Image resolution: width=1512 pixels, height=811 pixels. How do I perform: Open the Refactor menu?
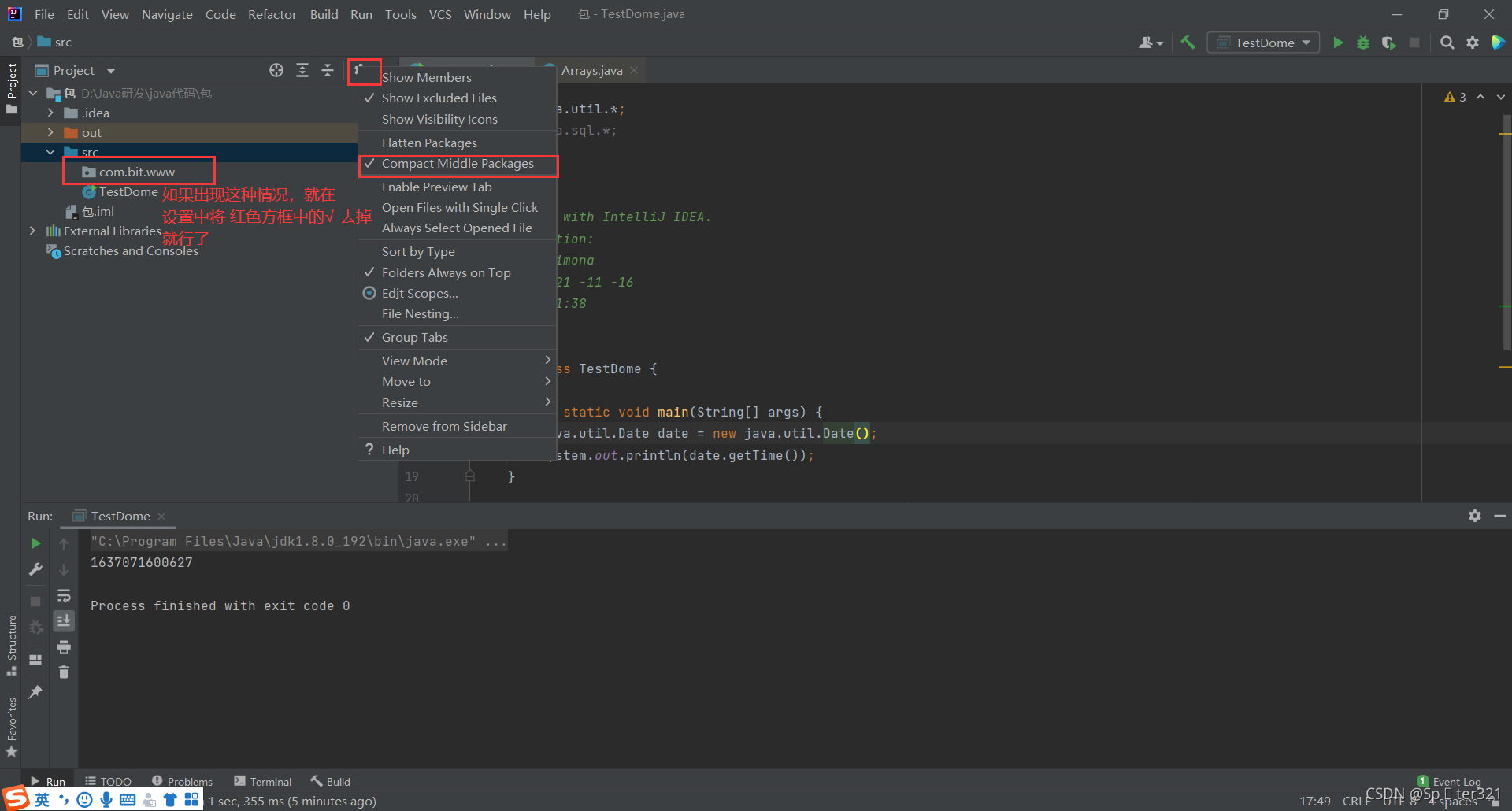[272, 14]
